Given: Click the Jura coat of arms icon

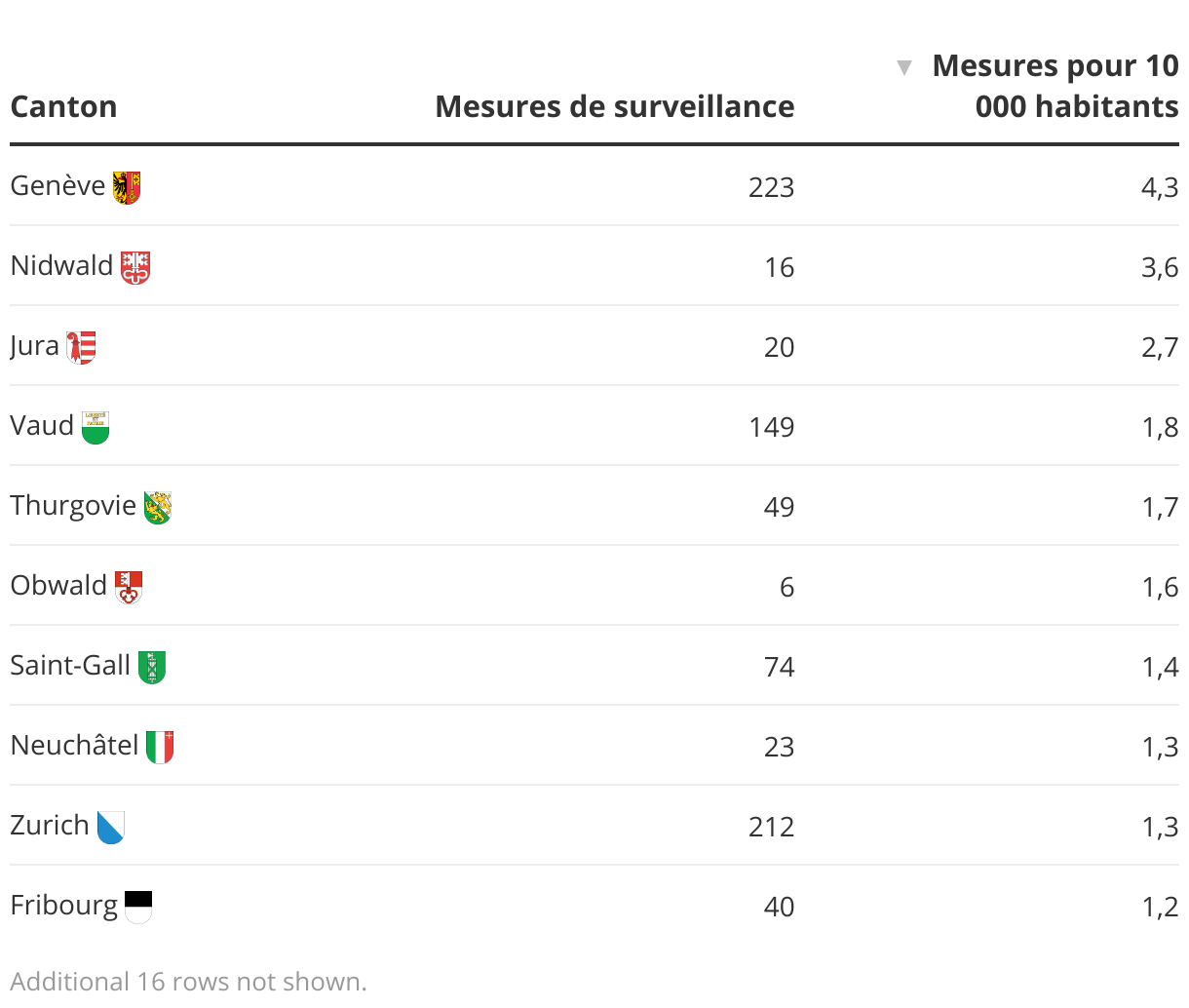Looking at the screenshot, I should pyautogui.click(x=81, y=347).
